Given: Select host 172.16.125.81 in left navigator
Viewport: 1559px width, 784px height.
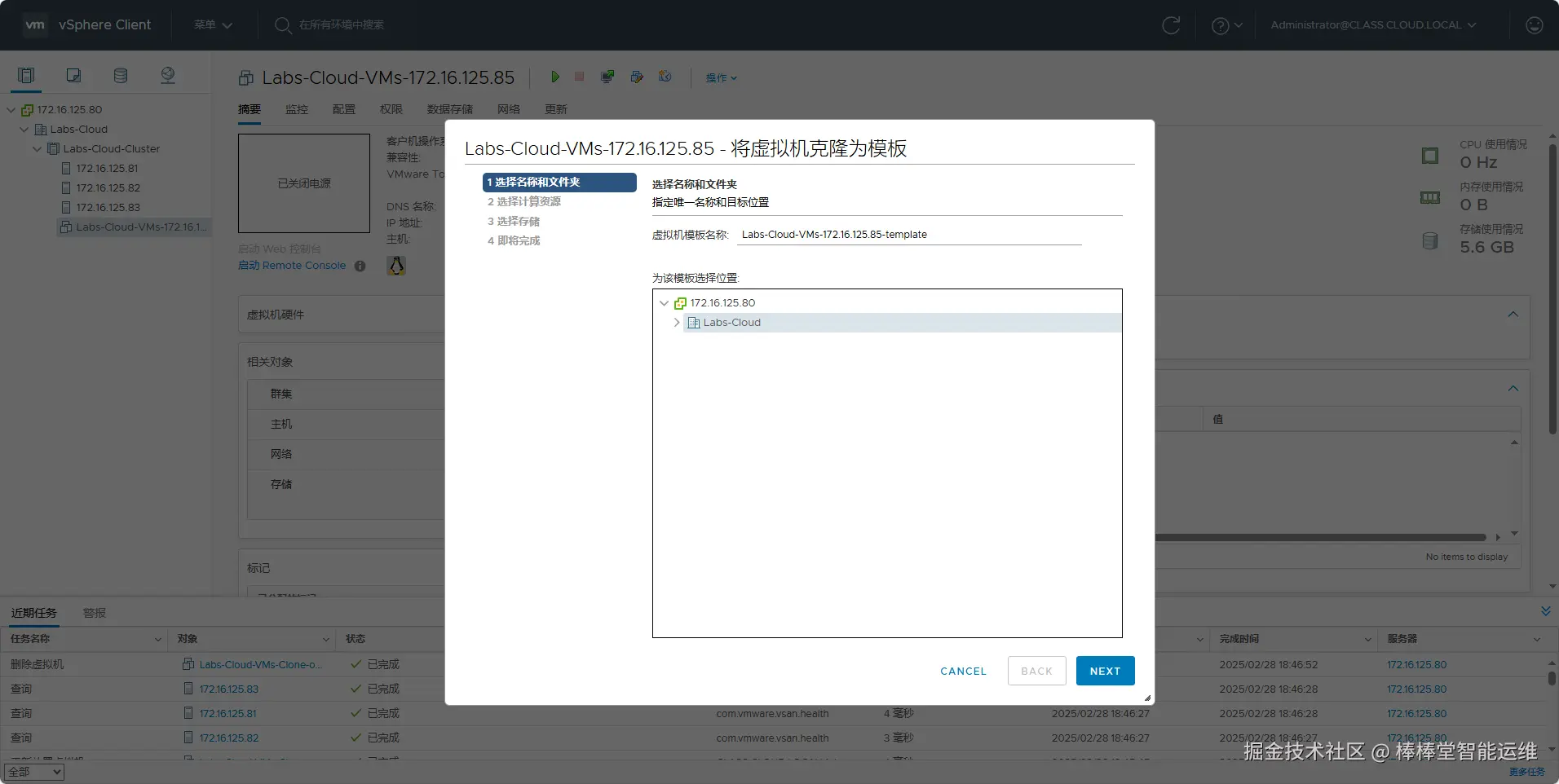Looking at the screenshot, I should [x=107, y=169].
